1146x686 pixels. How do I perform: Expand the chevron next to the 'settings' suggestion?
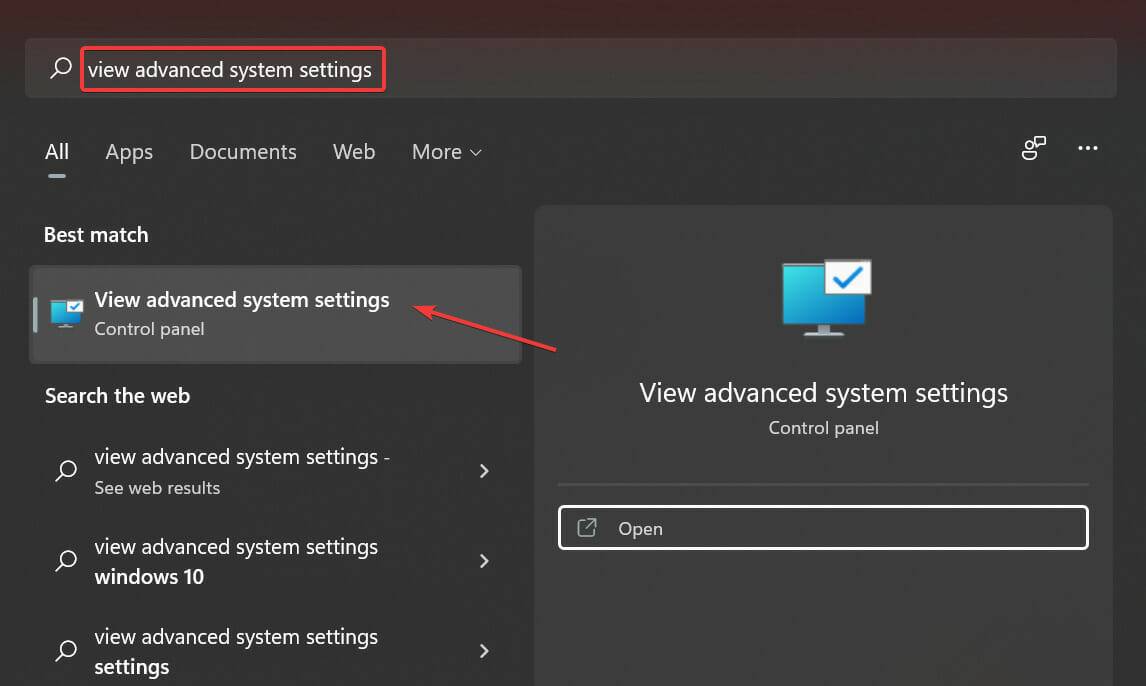[484, 651]
